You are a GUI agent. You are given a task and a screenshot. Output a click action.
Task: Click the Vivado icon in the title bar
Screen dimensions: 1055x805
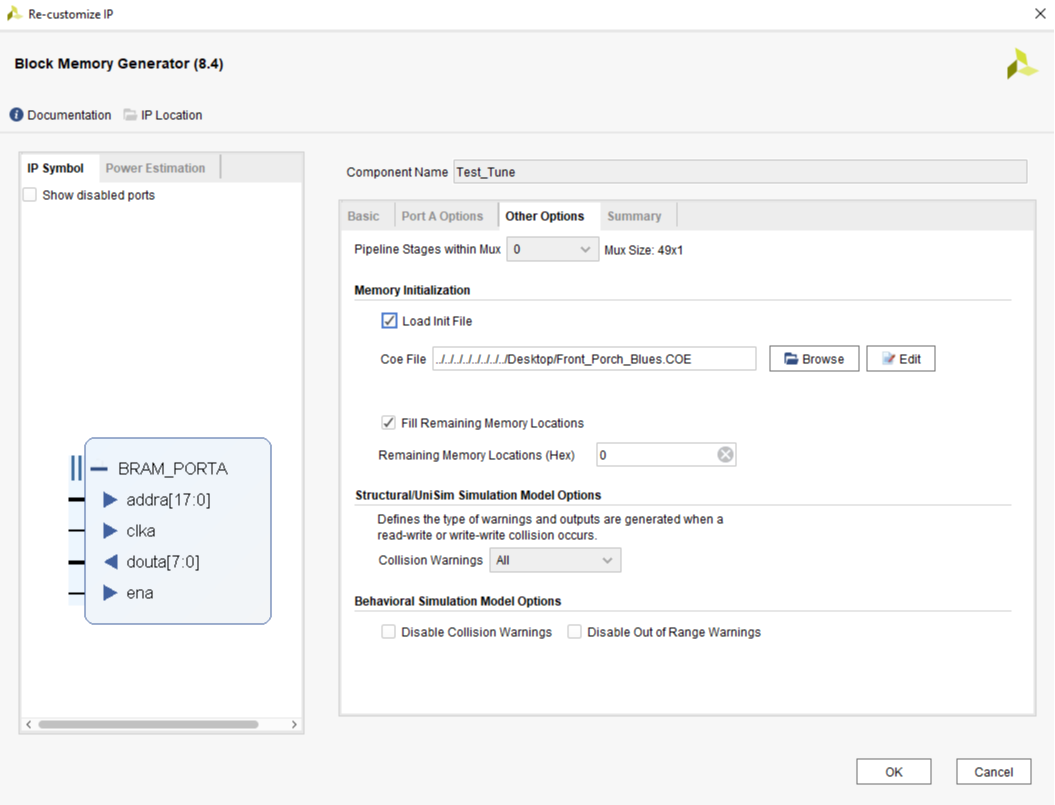[x=13, y=13]
